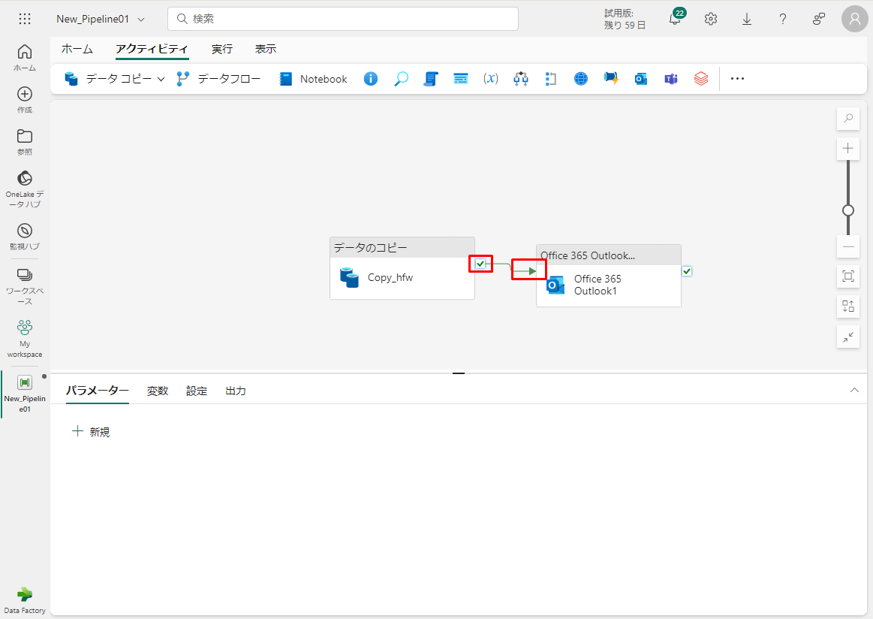Select the Set variable (x) icon
This screenshot has height=619, width=873.
click(x=490, y=79)
